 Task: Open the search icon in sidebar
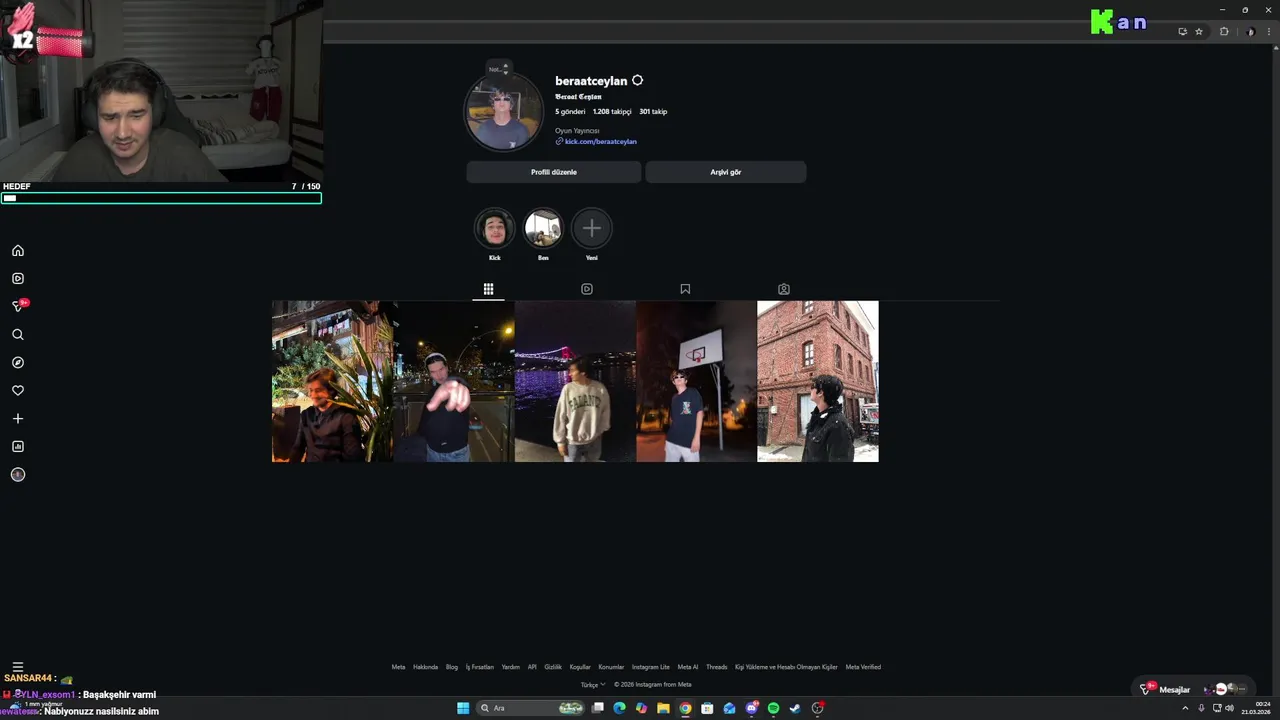18,335
